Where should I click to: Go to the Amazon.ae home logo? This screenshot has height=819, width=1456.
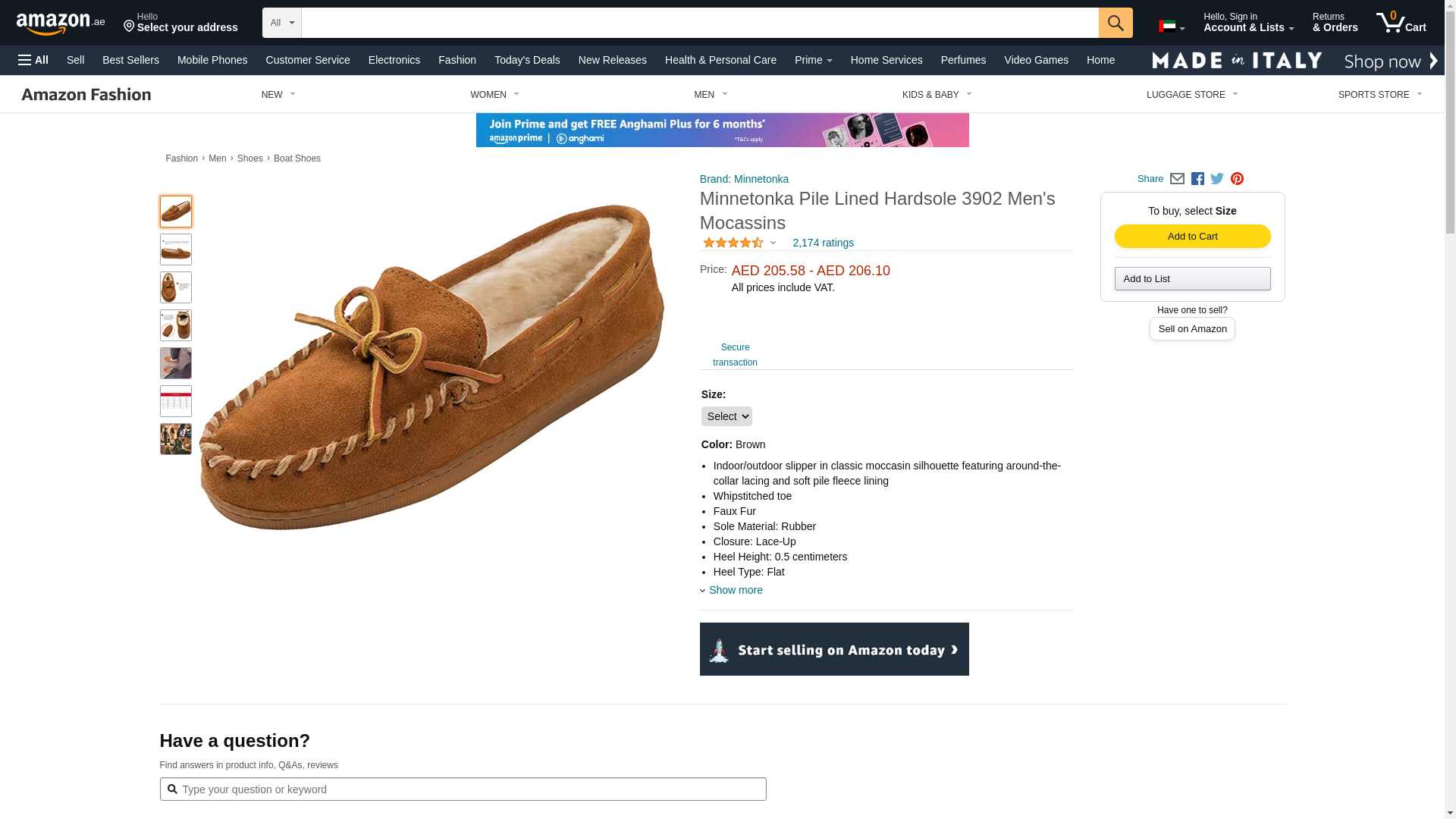pos(61,23)
